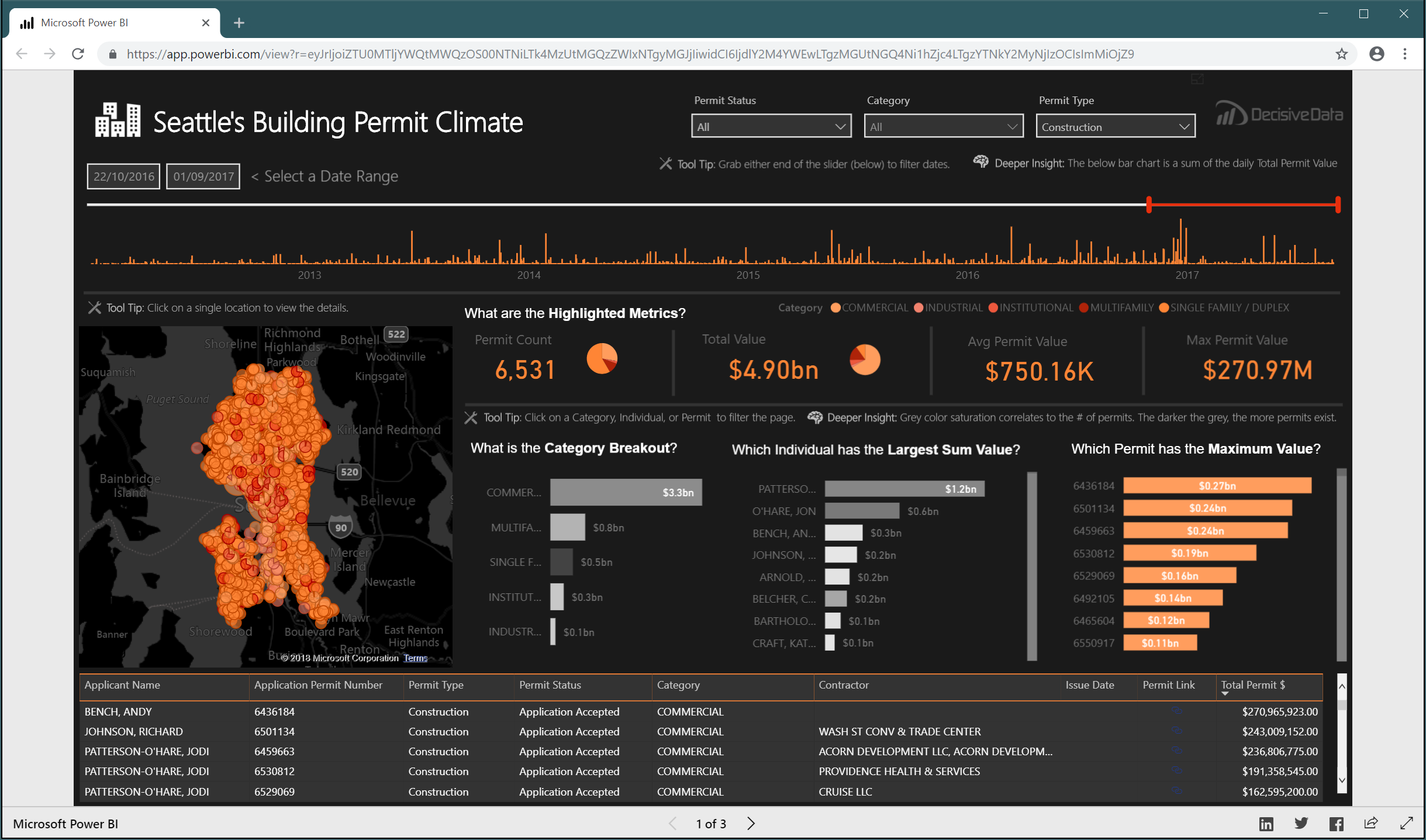1426x840 pixels.
Task: Click the left date slider handle
Action: [1149, 205]
